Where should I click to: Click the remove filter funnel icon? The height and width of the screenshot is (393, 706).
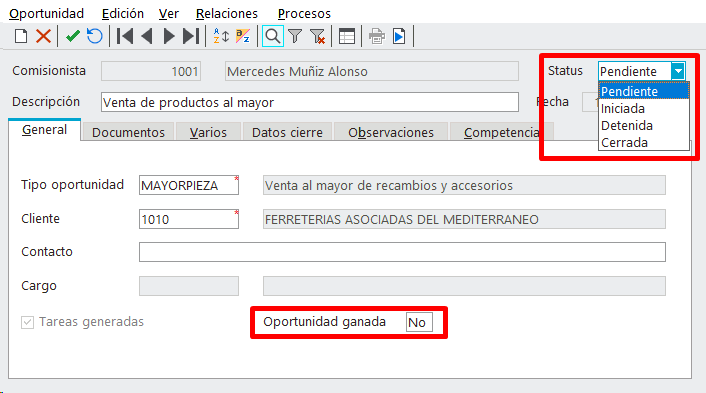click(x=317, y=36)
